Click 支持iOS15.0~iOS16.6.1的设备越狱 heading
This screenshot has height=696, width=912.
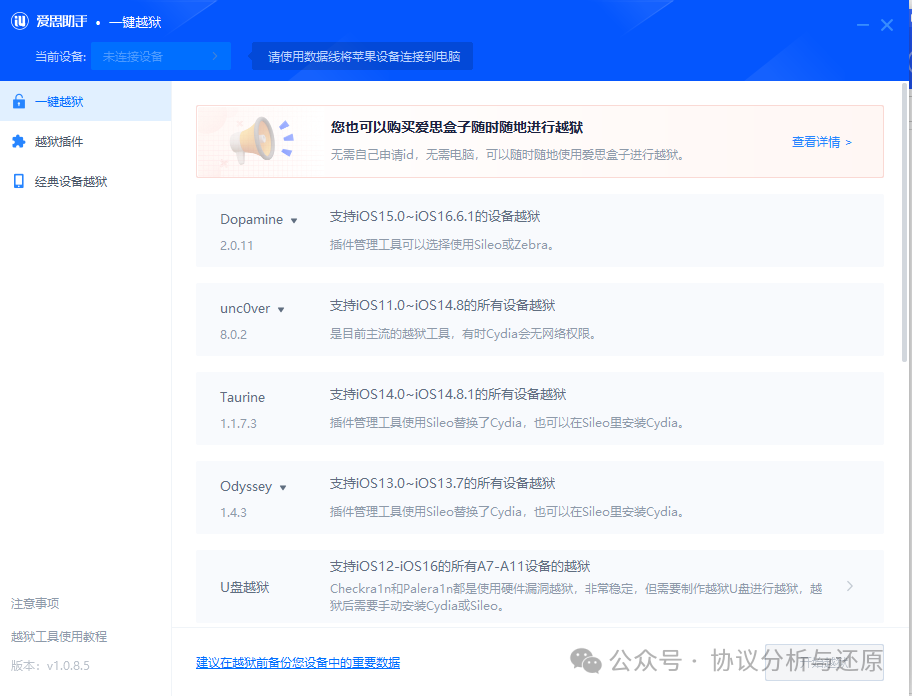click(435, 216)
